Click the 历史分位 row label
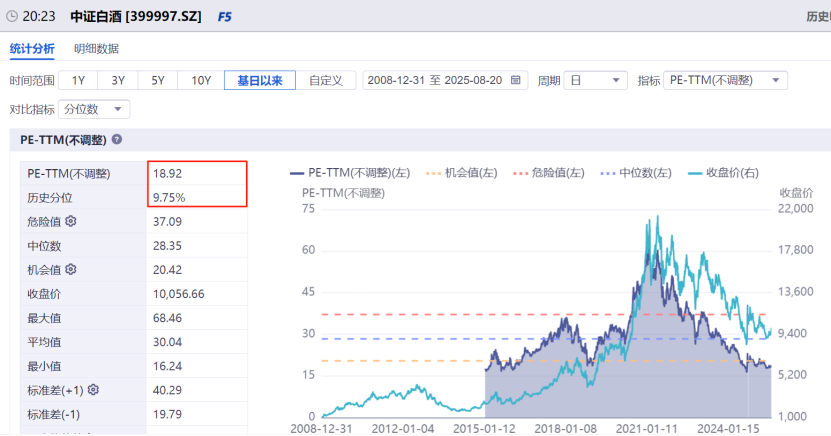 click(x=50, y=198)
